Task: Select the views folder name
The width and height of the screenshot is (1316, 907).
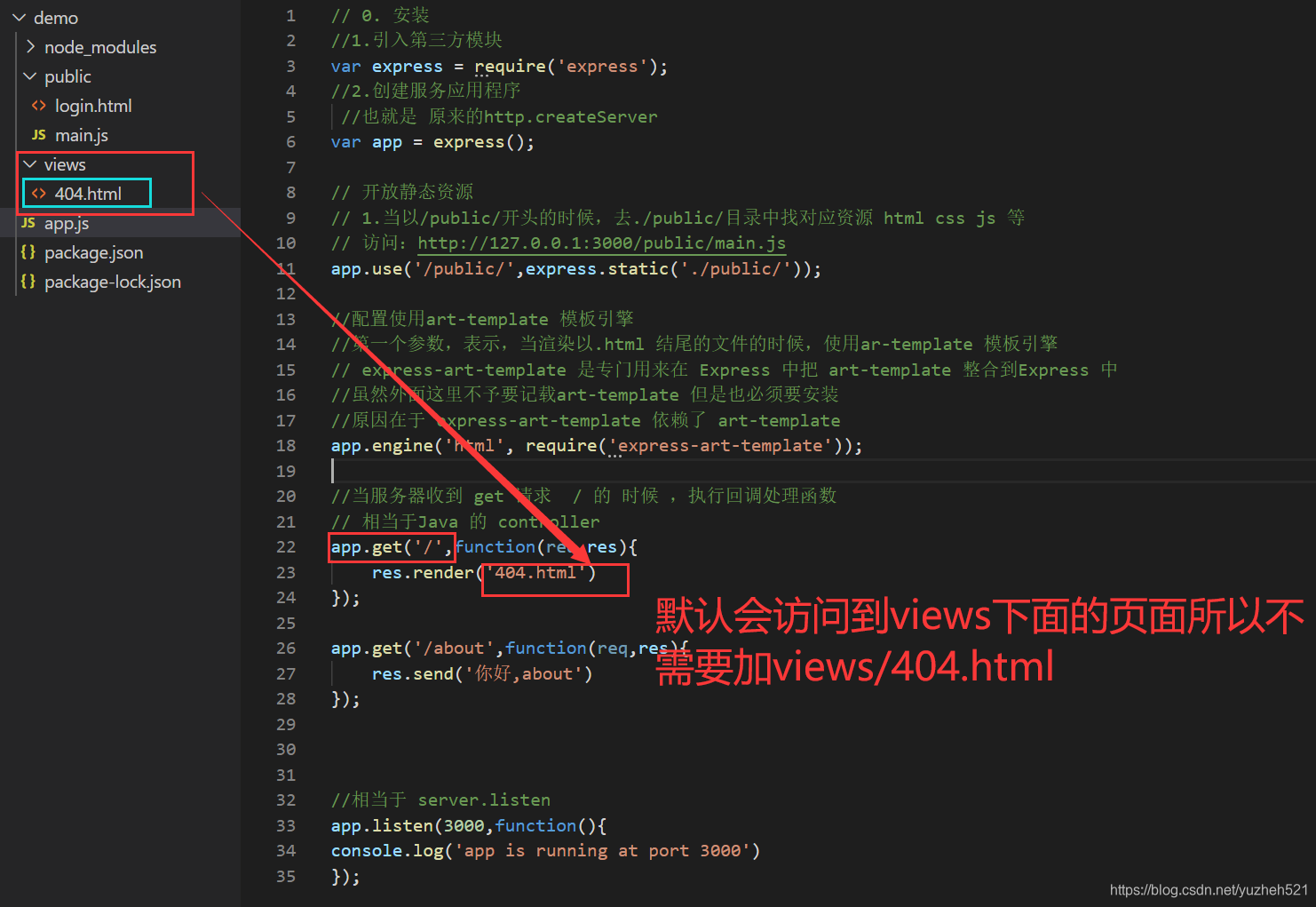Action: (65, 164)
